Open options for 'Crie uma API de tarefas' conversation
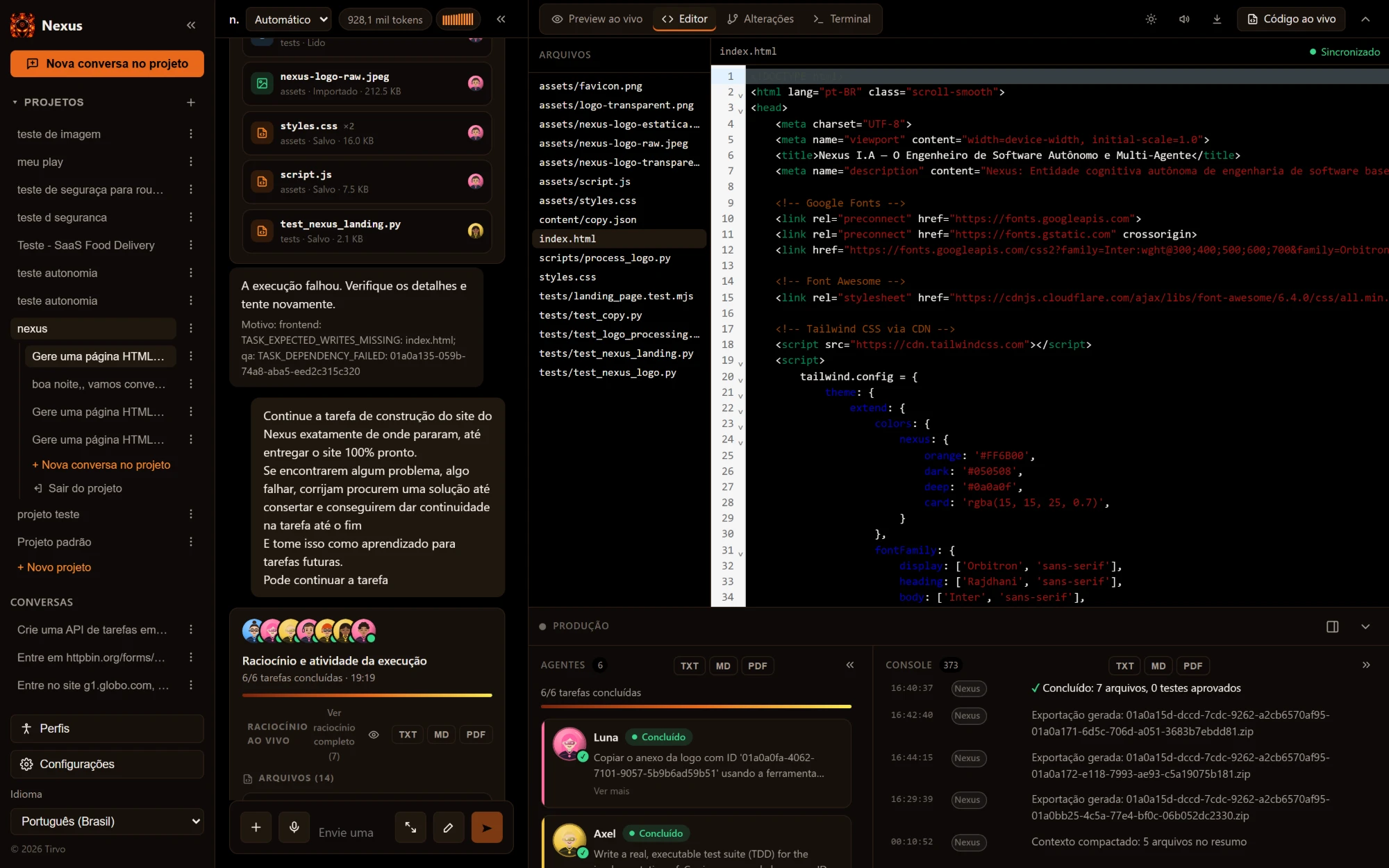This screenshot has width=1389, height=868. pyautogui.click(x=191, y=629)
